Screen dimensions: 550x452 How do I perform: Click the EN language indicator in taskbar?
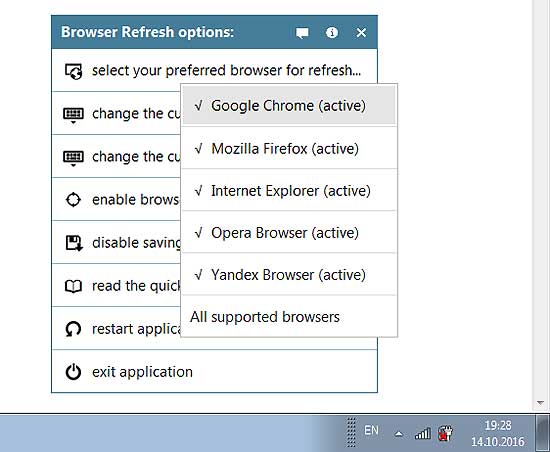point(371,430)
